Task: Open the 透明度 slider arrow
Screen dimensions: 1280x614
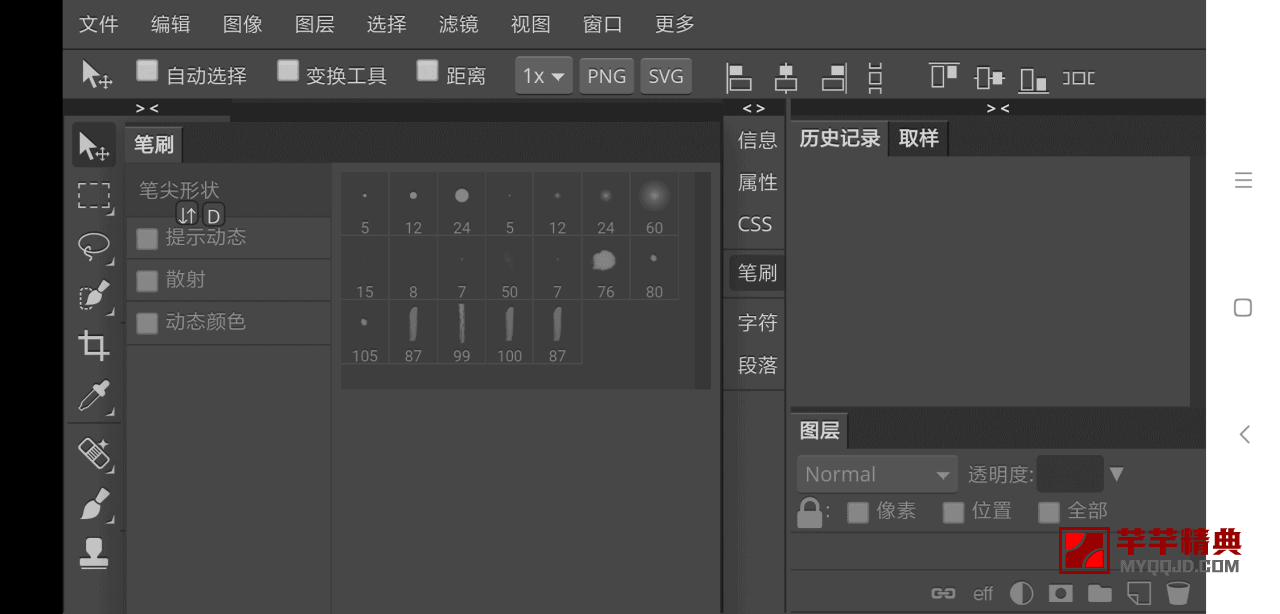Action: [x=1117, y=474]
